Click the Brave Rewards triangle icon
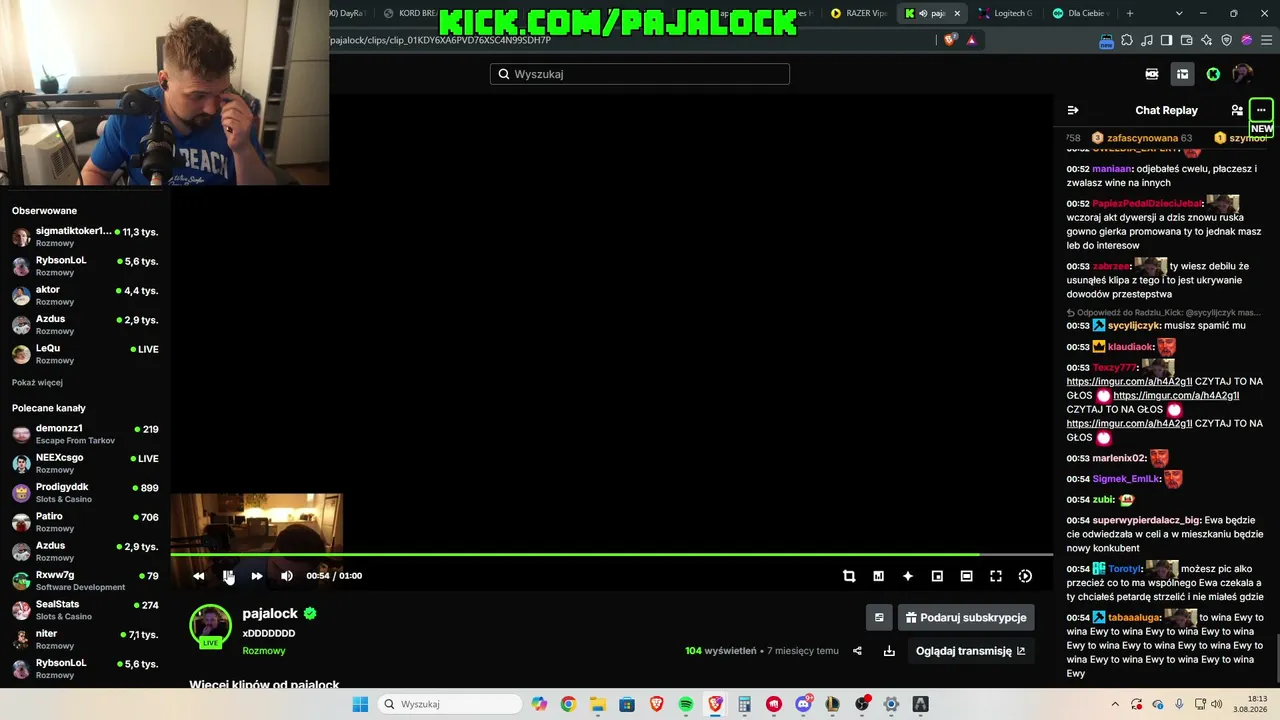 [971, 40]
